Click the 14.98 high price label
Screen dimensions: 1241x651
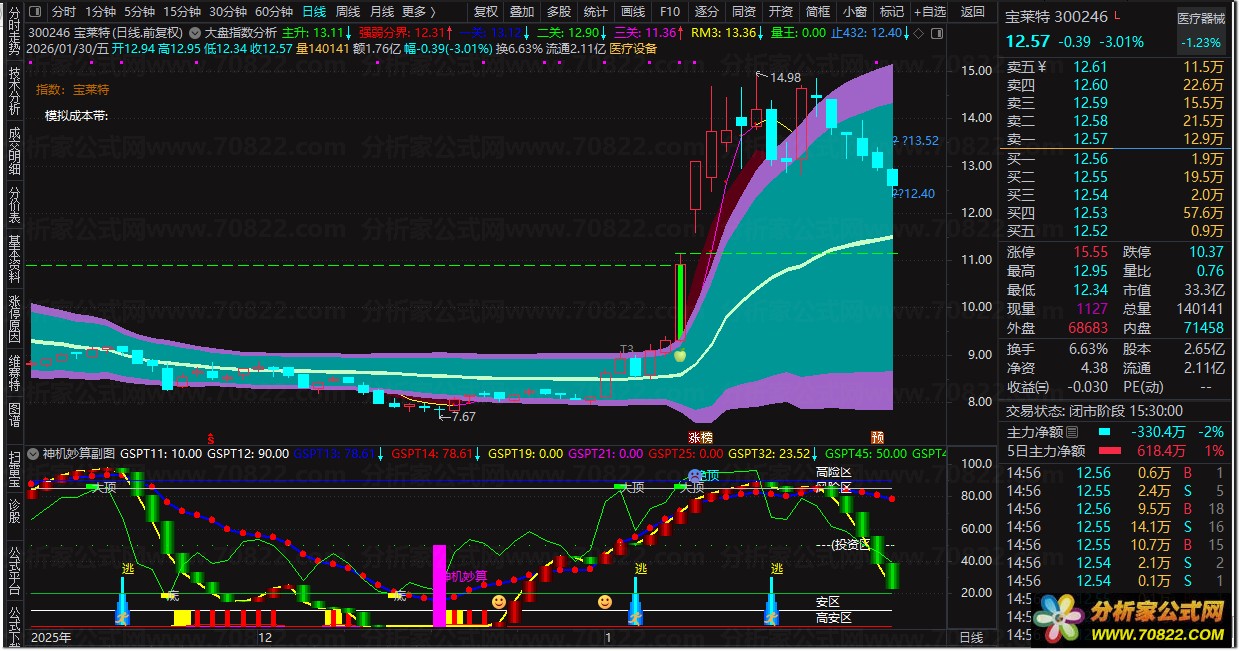pos(786,77)
